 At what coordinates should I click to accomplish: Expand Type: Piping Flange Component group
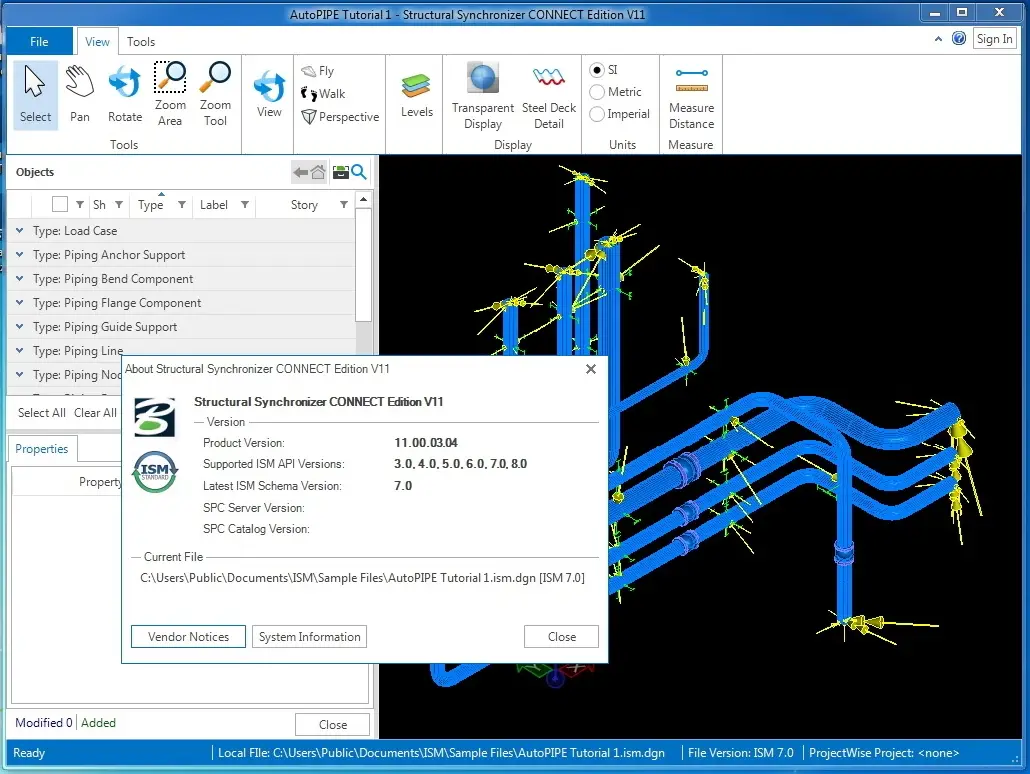click(20, 302)
